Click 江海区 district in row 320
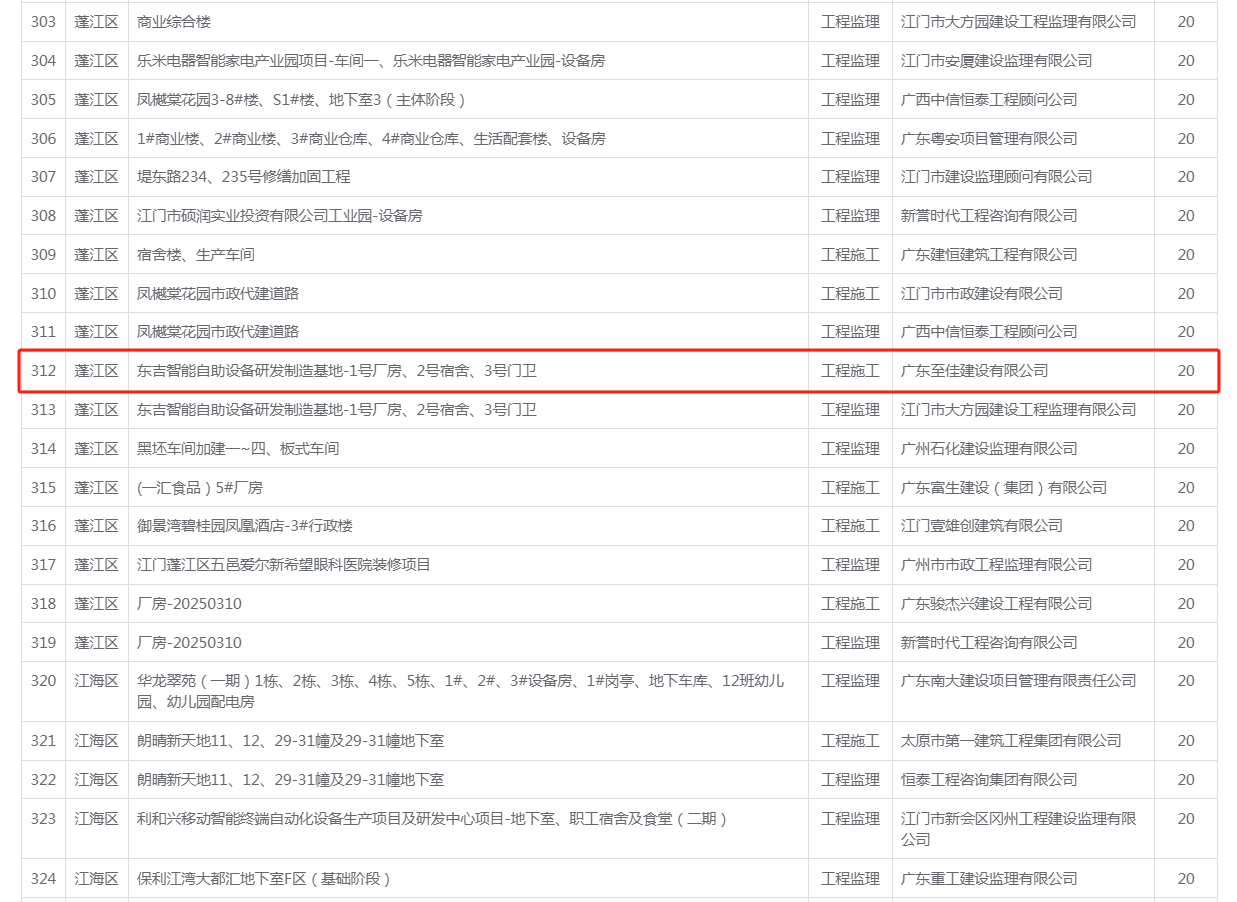1237x902 pixels. (96, 681)
